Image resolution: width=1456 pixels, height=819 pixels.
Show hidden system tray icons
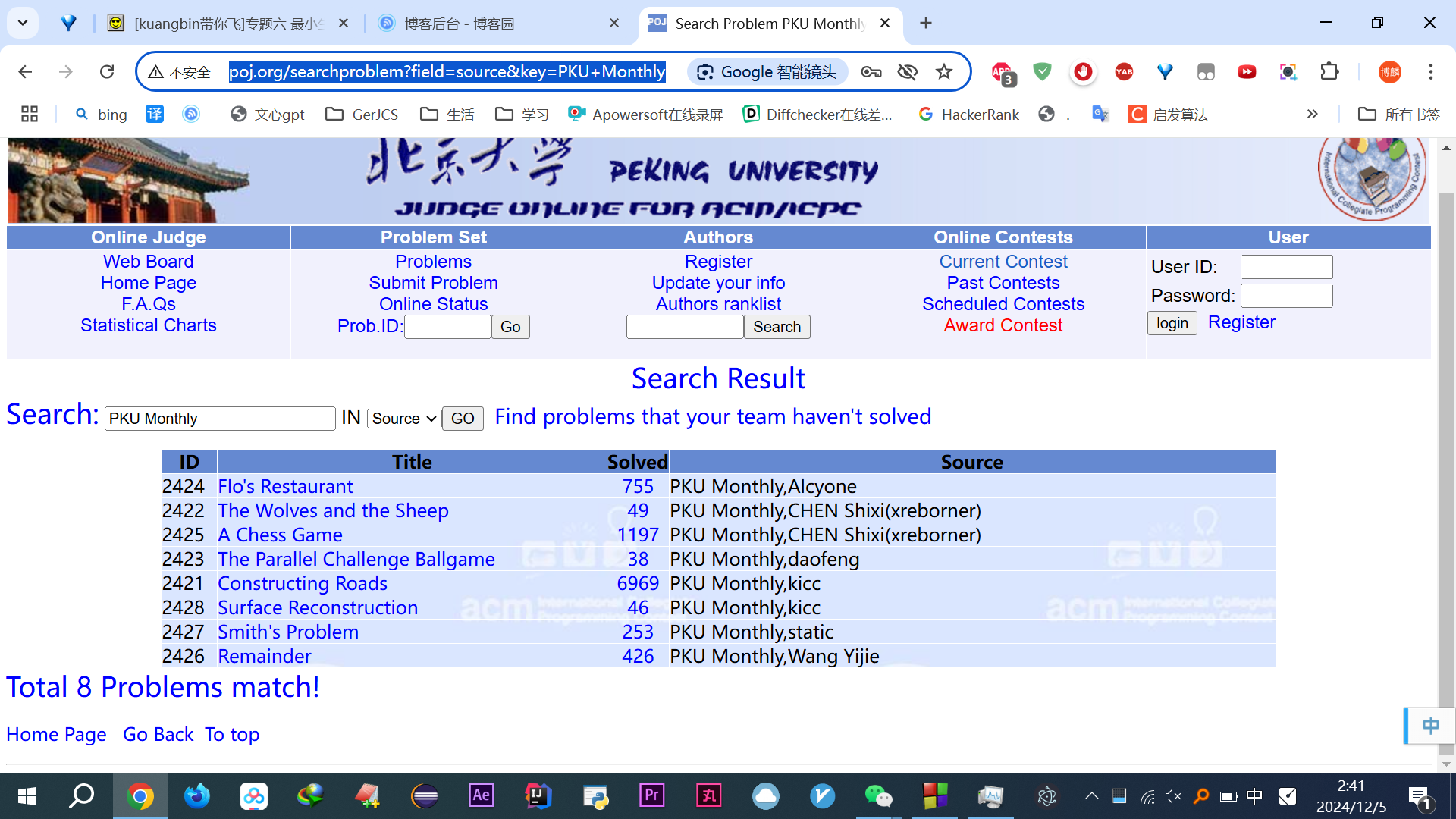click(1091, 795)
